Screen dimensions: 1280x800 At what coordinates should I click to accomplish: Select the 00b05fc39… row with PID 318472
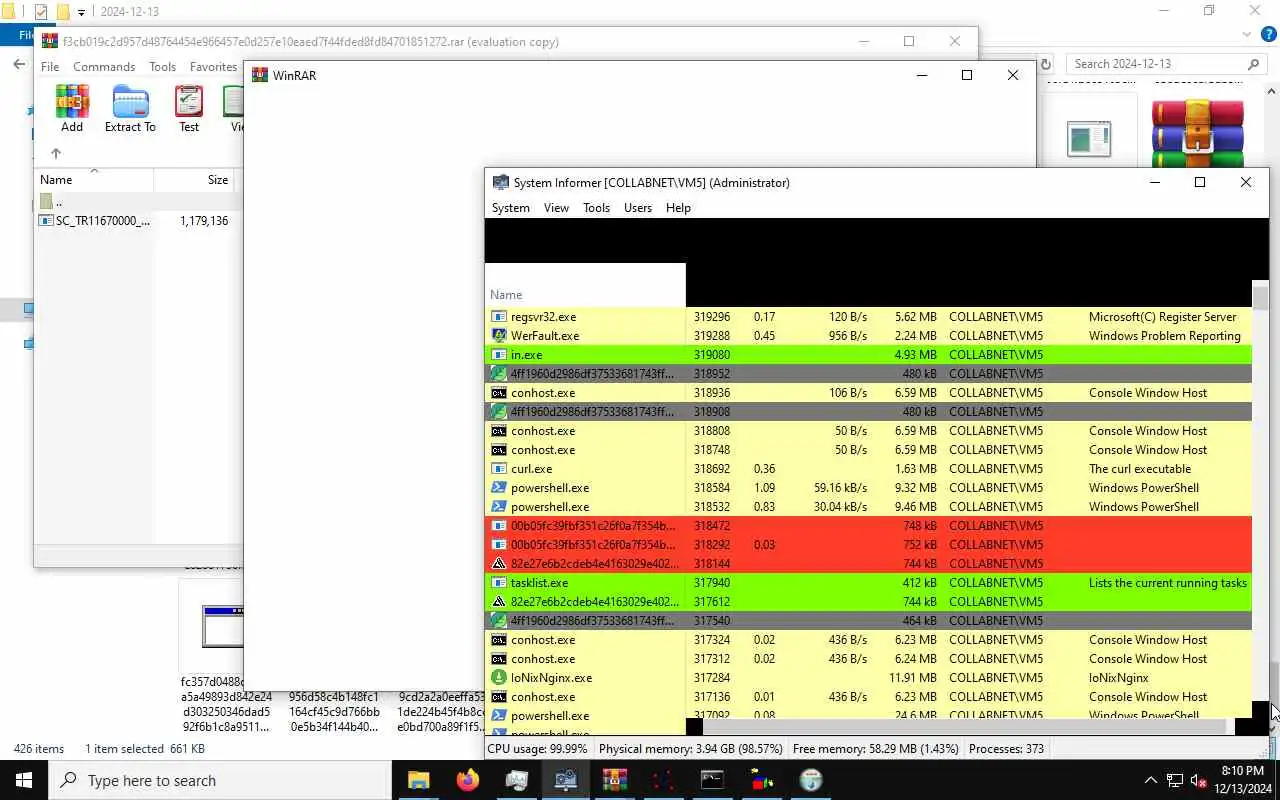(x=868, y=526)
